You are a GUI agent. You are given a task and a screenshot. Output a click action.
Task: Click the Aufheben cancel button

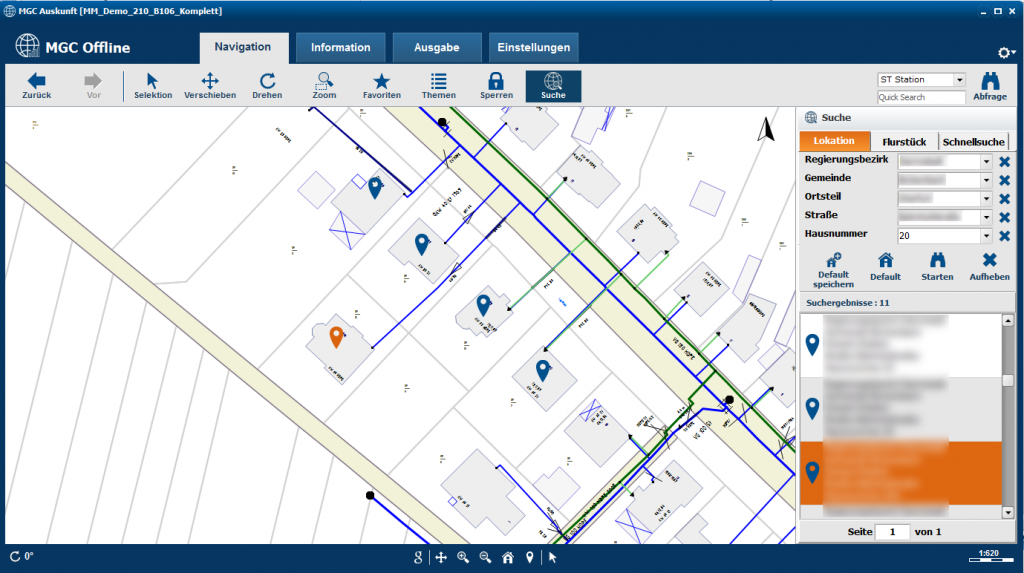point(989,266)
